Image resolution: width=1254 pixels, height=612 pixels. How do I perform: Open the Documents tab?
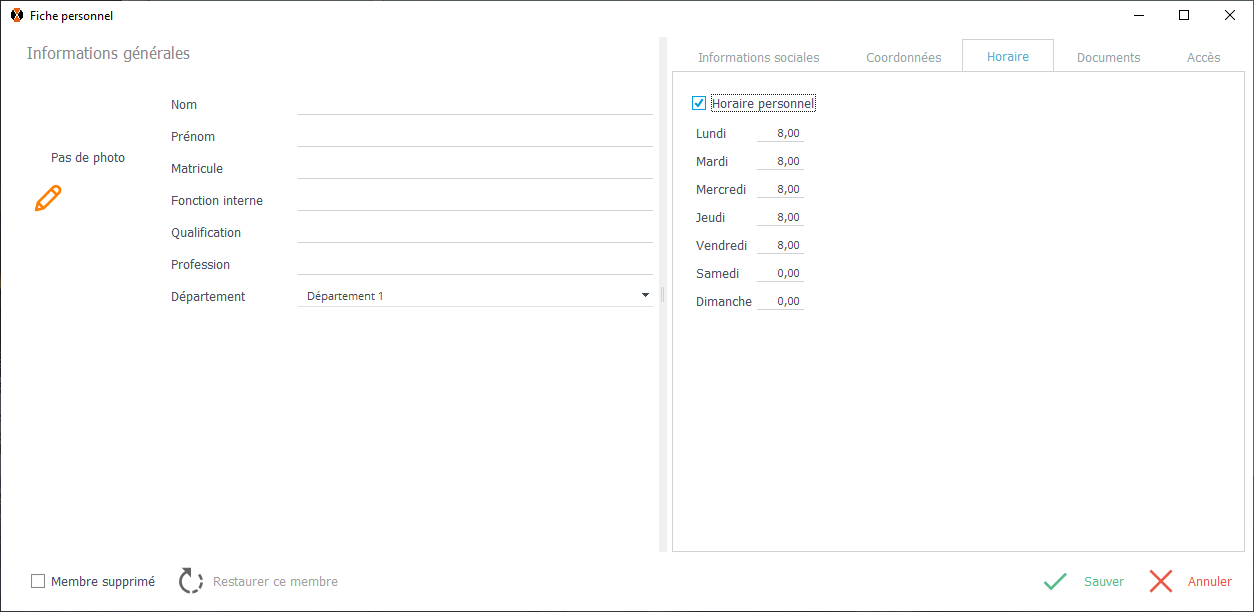tap(1108, 57)
